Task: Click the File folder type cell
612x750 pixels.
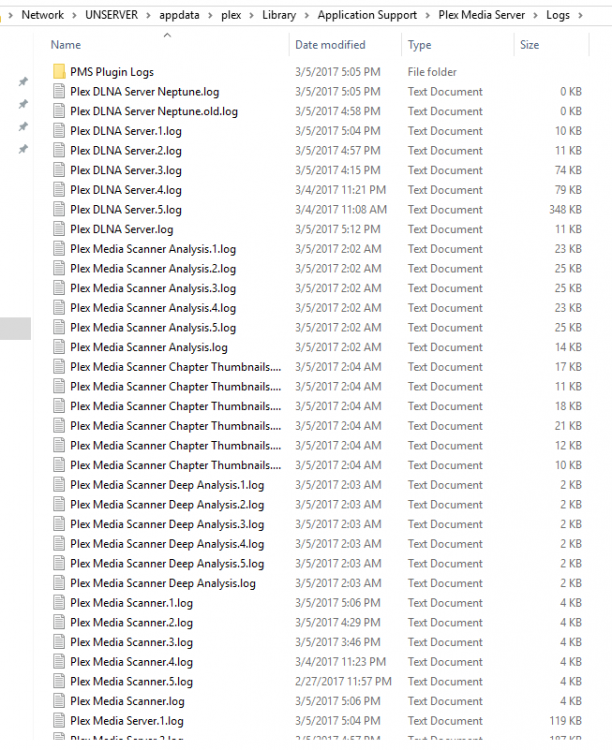Action: (432, 72)
